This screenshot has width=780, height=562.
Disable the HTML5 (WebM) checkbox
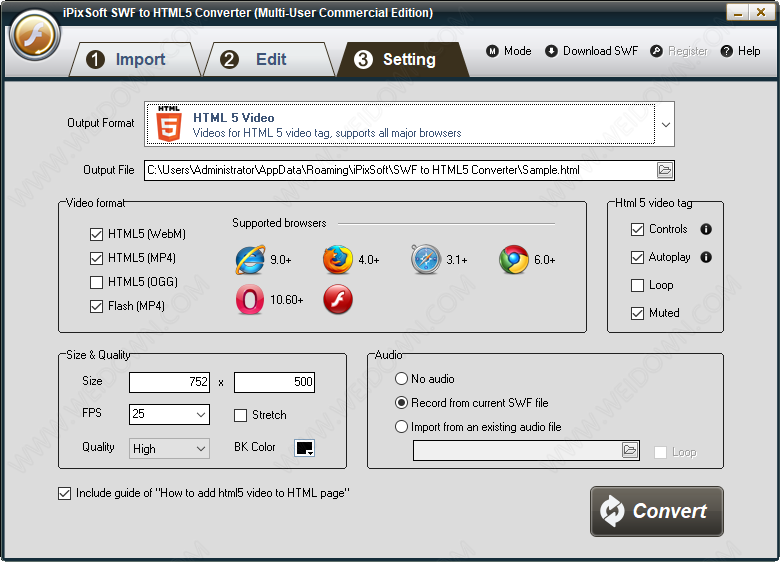click(96, 234)
